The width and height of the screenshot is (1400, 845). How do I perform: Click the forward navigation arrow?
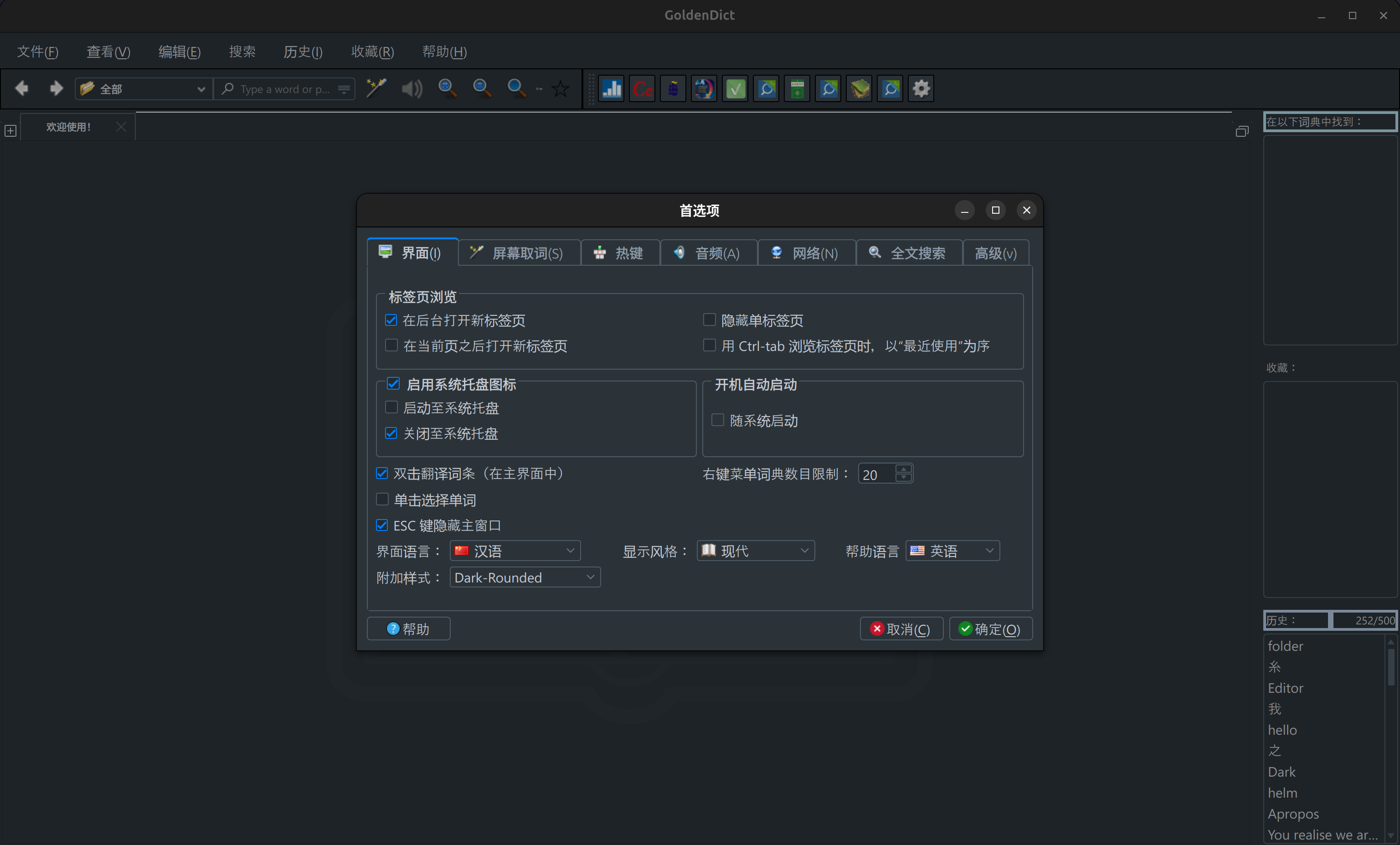(56, 89)
